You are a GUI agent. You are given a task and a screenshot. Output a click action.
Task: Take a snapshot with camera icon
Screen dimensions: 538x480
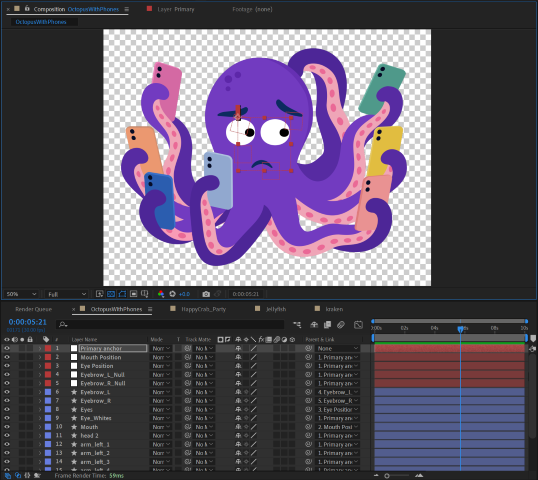[x=206, y=294]
